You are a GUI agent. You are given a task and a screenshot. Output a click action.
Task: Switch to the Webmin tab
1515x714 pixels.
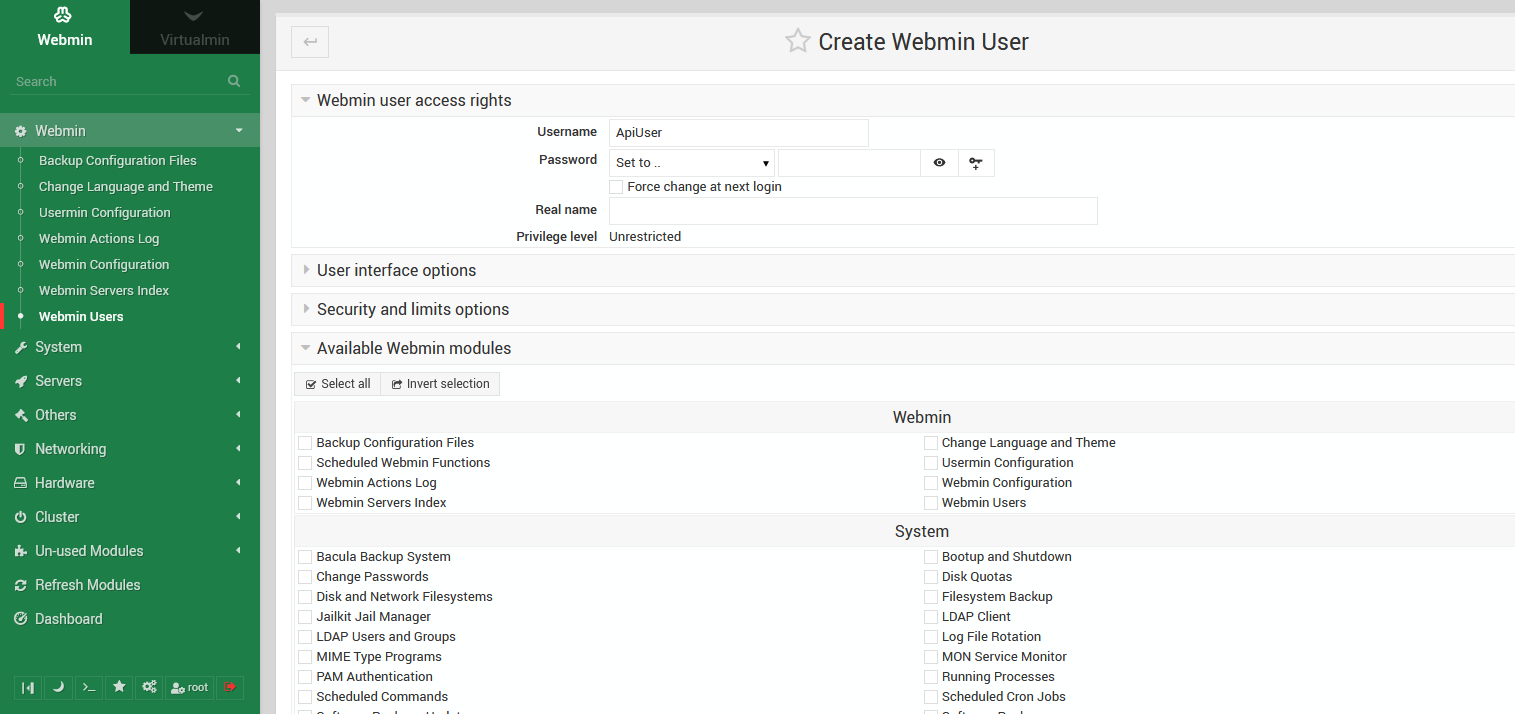click(65, 27)
